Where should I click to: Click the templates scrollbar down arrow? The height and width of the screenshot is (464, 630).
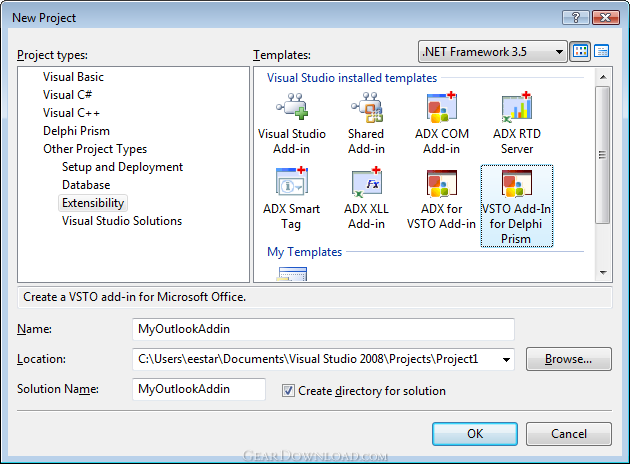603,273
